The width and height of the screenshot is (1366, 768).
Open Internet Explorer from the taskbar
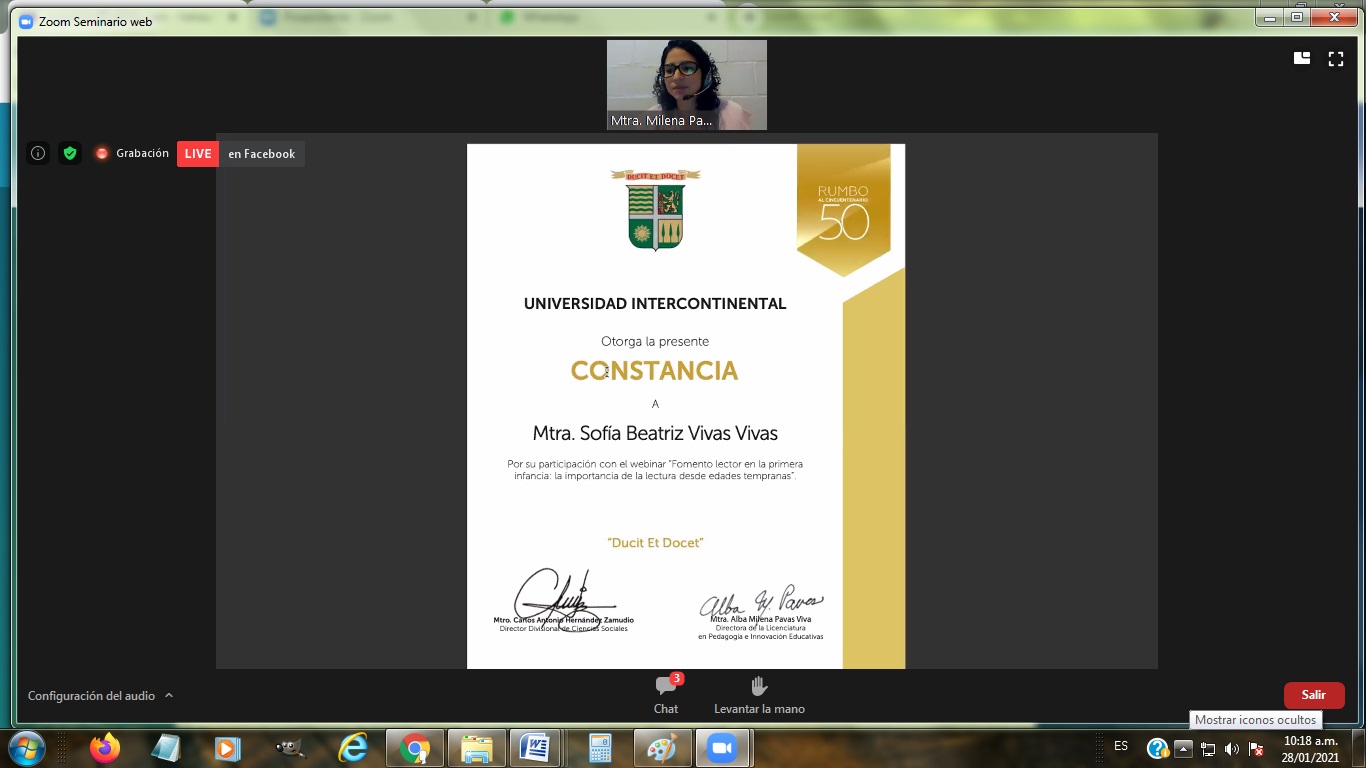click(352, 748)
